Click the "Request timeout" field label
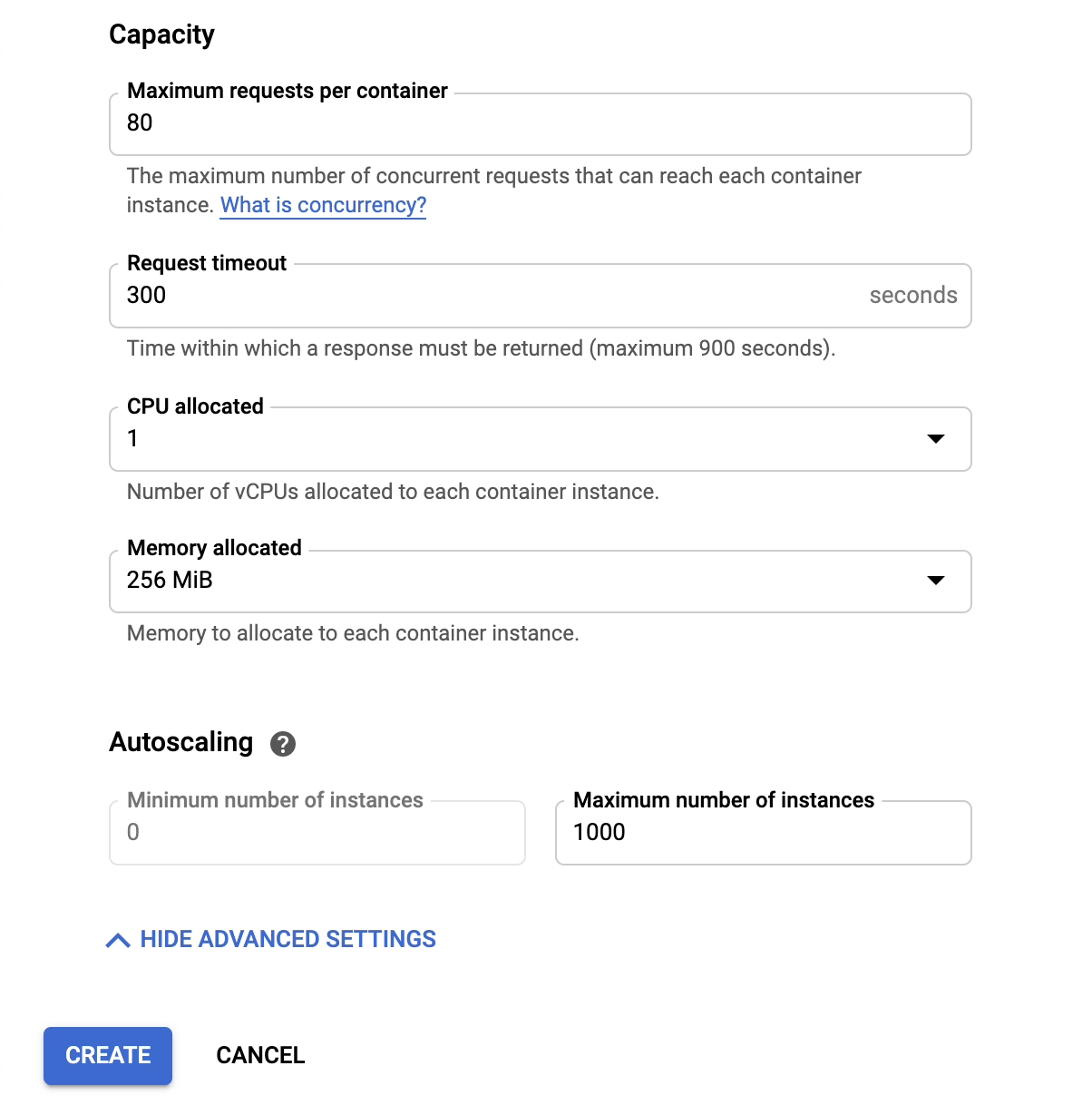 tap(207, 263)
